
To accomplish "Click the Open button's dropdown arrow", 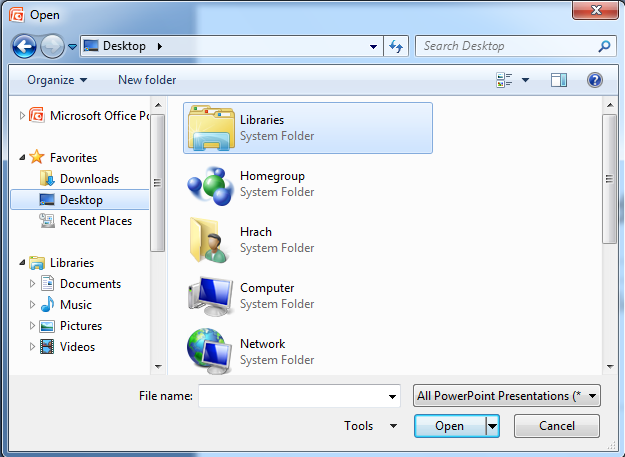I will [492, 426].
